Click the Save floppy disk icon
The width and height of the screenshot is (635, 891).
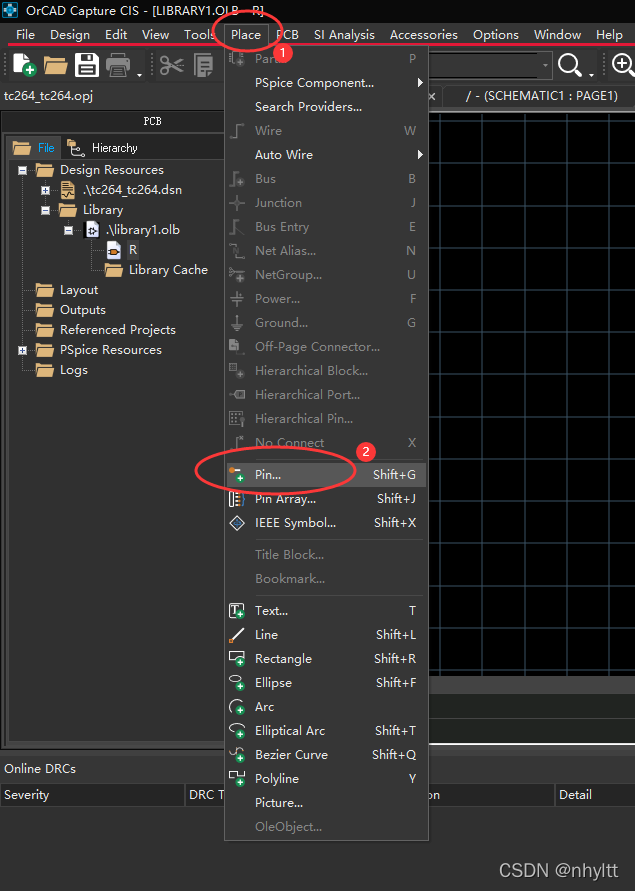(x=86, y=66)
